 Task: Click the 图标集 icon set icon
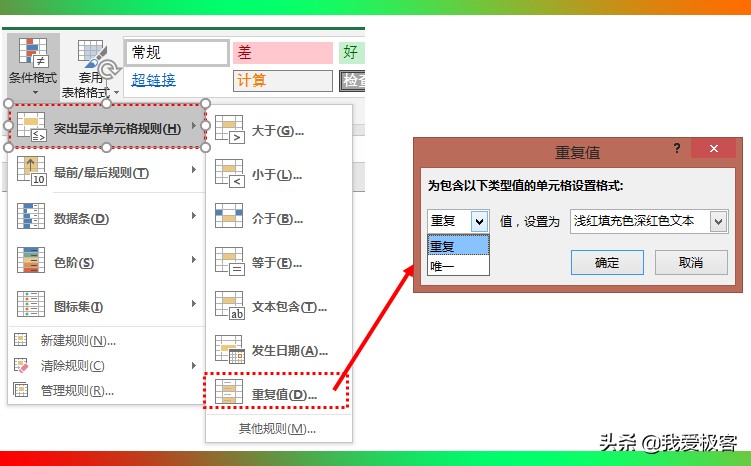pos(31,304)
